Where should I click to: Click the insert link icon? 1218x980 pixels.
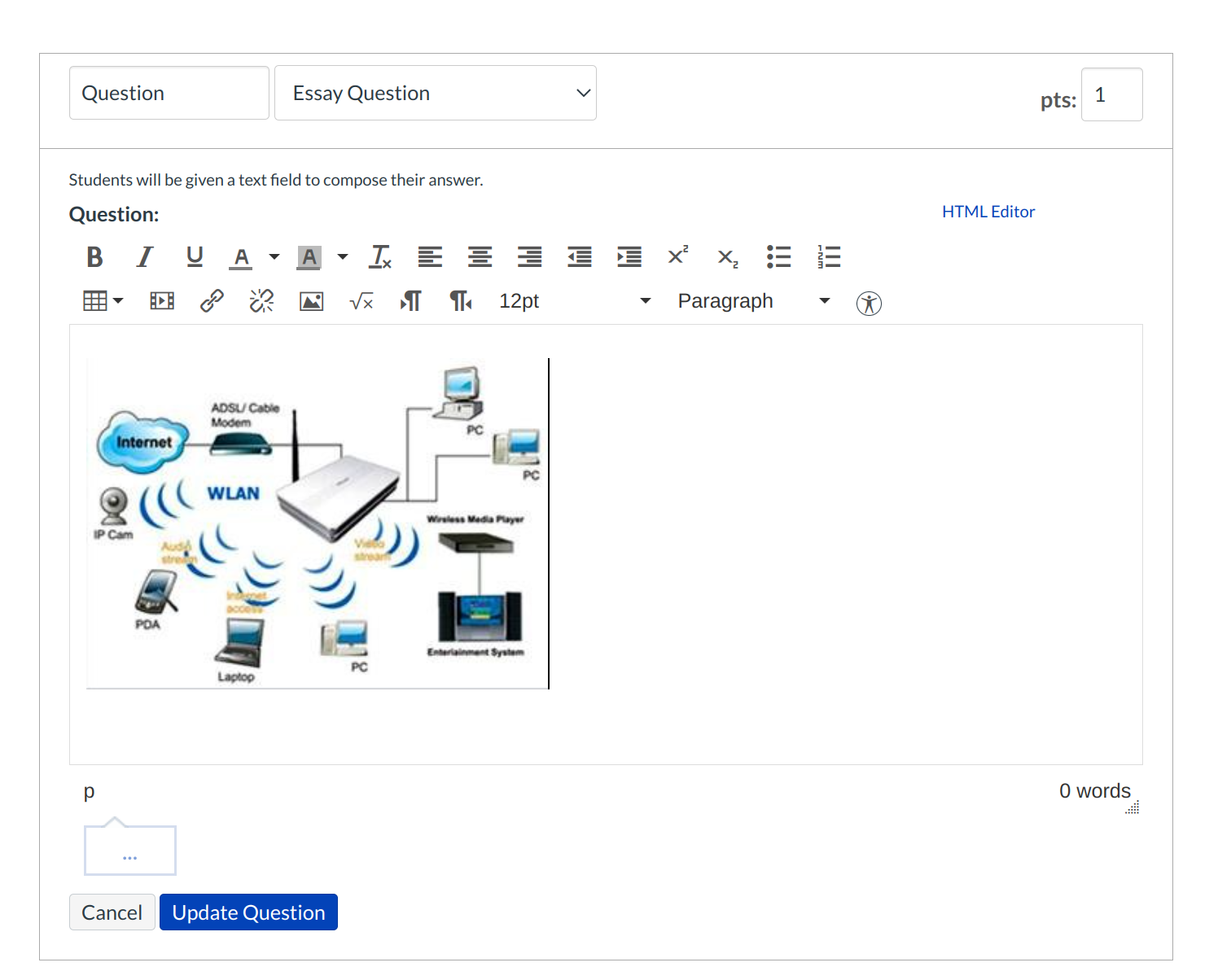(212, 302)
